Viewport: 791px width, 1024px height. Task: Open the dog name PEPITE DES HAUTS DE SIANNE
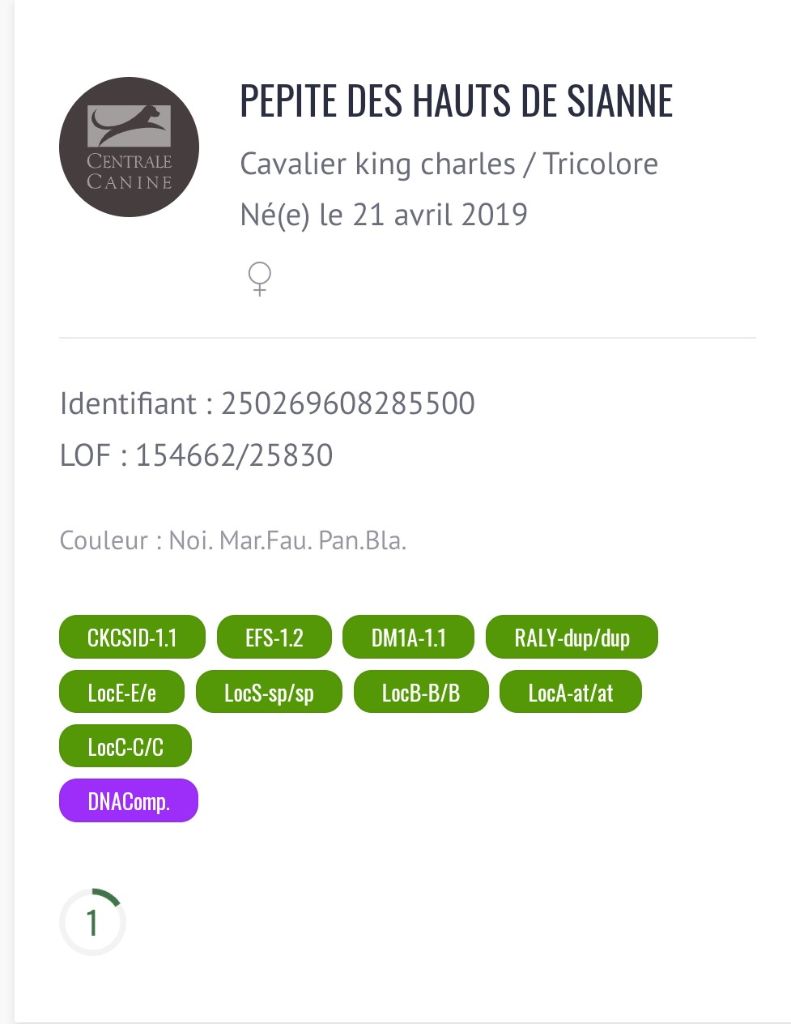[x=456, y=101]
